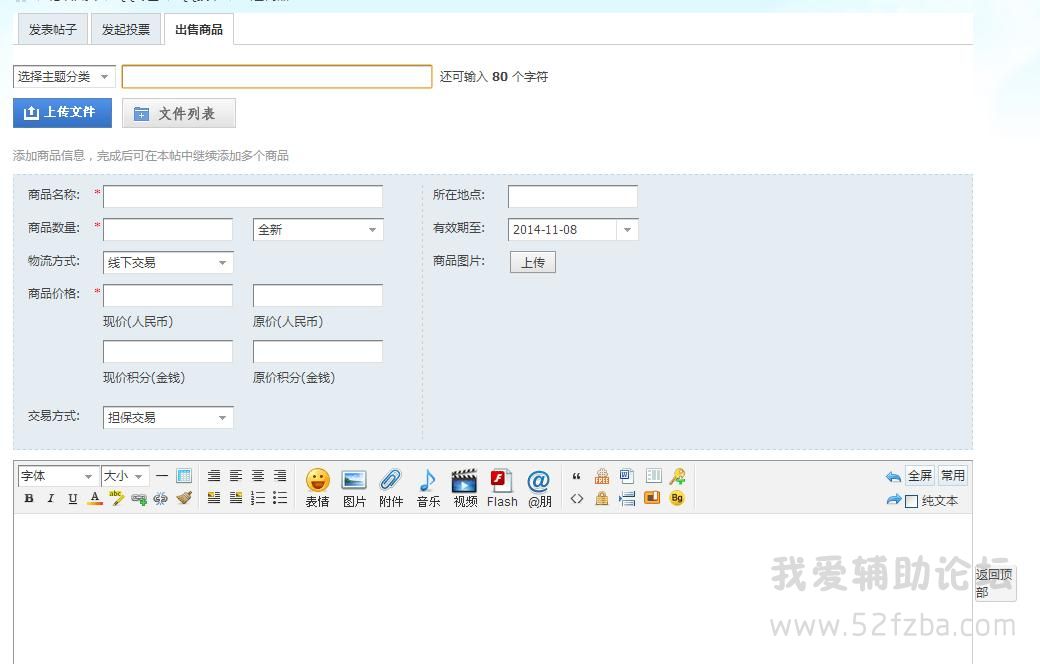Insert a table into the editor
This screenshot has height=664, width=1040.
click(x=184, y=476)
